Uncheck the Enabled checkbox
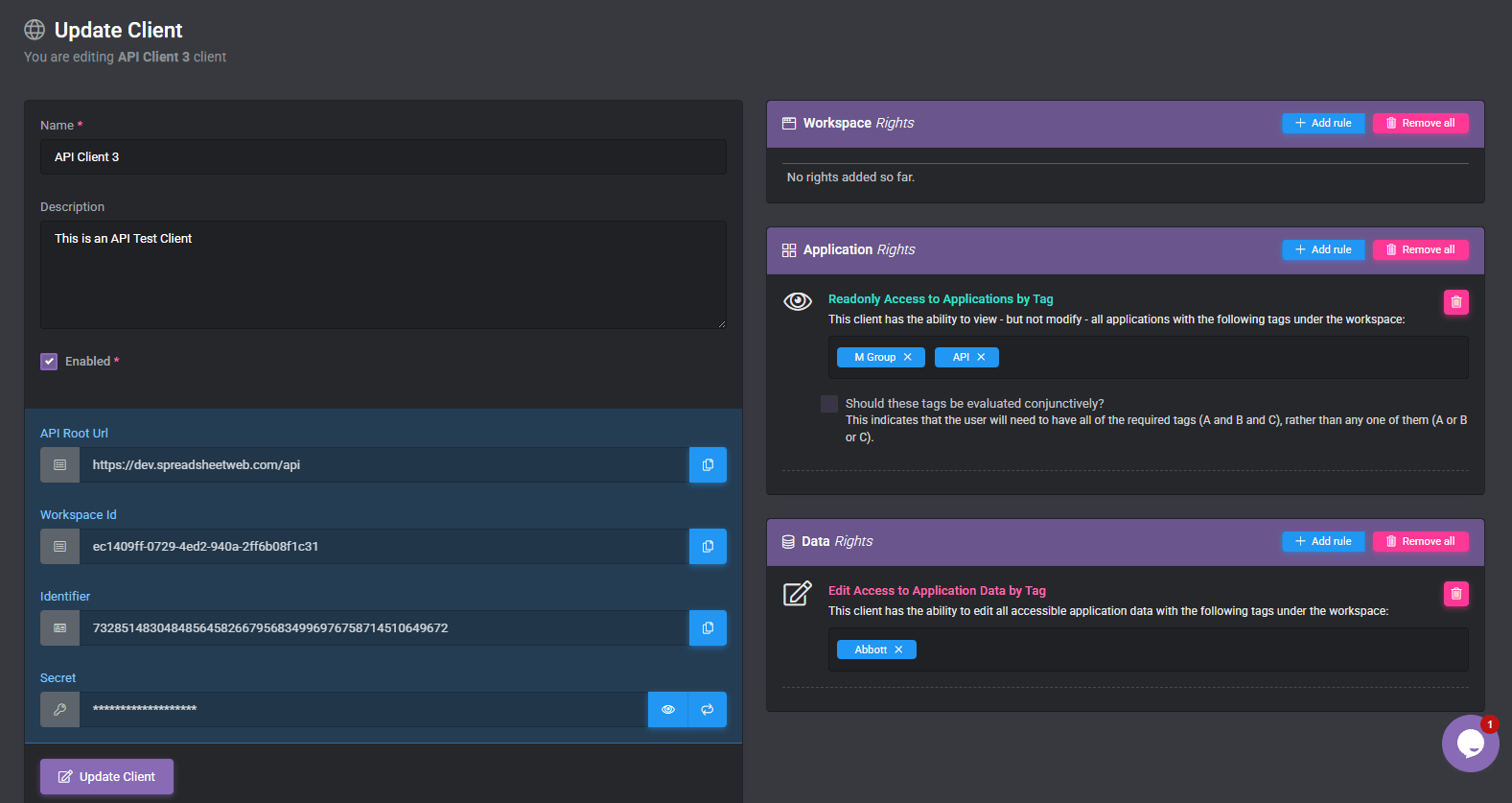The image size is (1512, 803). [49, 362]
